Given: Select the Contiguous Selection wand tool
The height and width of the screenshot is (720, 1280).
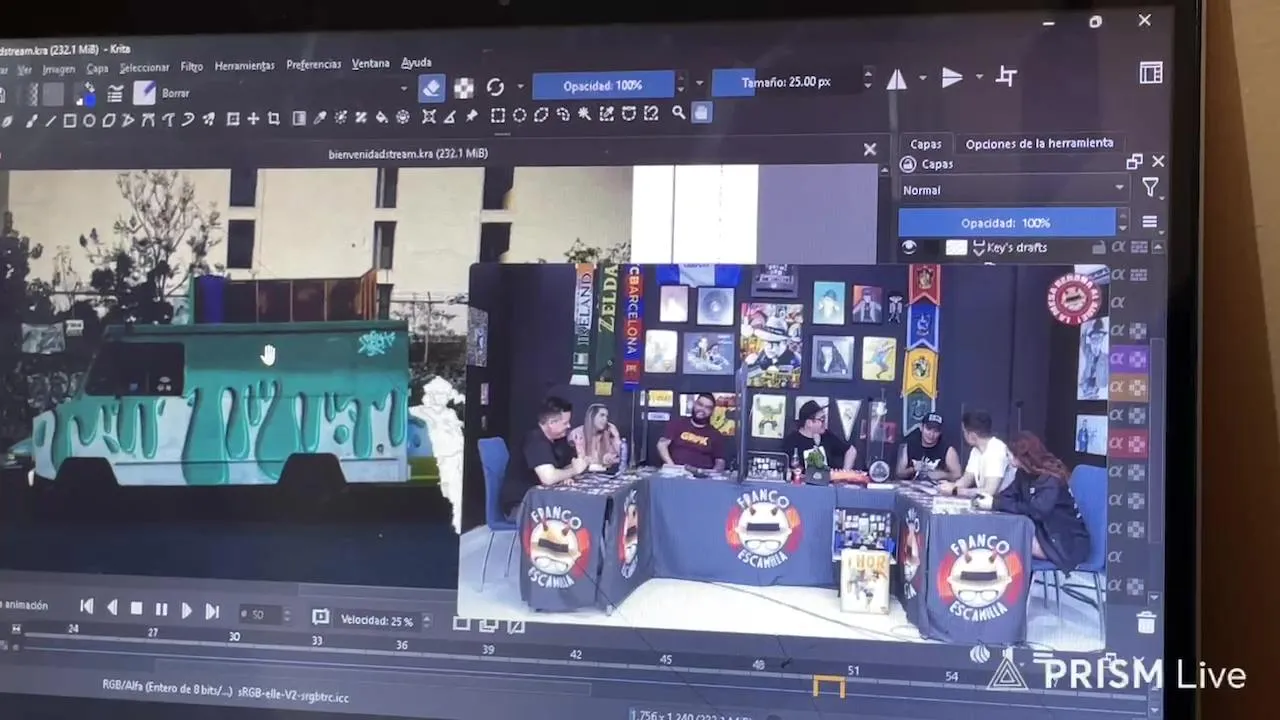Looking at the screenshot, I should [585, 114].
